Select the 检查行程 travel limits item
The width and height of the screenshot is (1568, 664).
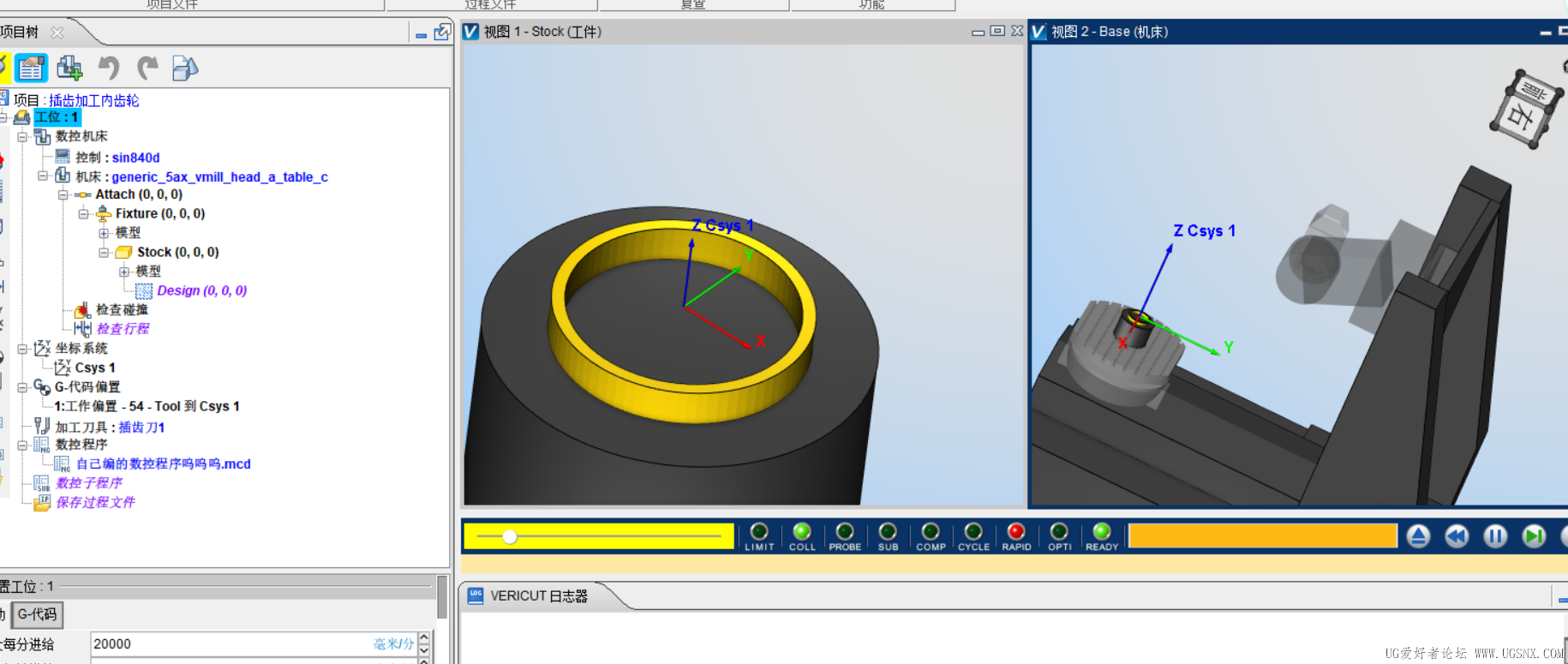[x=123, y=329]
